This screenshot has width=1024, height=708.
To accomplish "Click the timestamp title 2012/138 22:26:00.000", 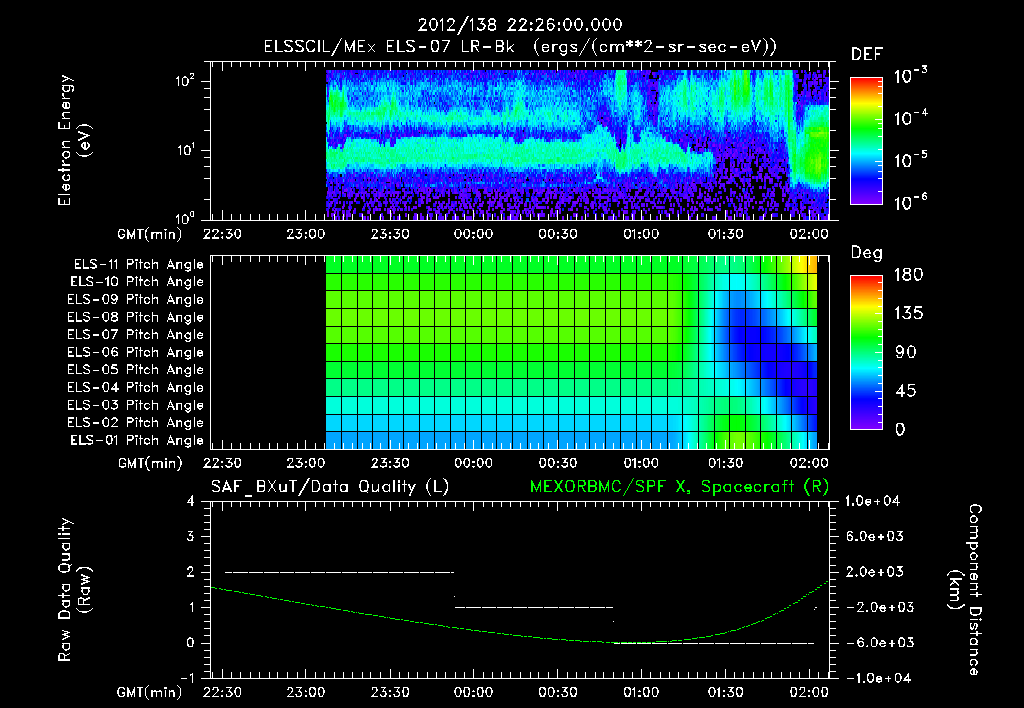I will pos(520,25).
